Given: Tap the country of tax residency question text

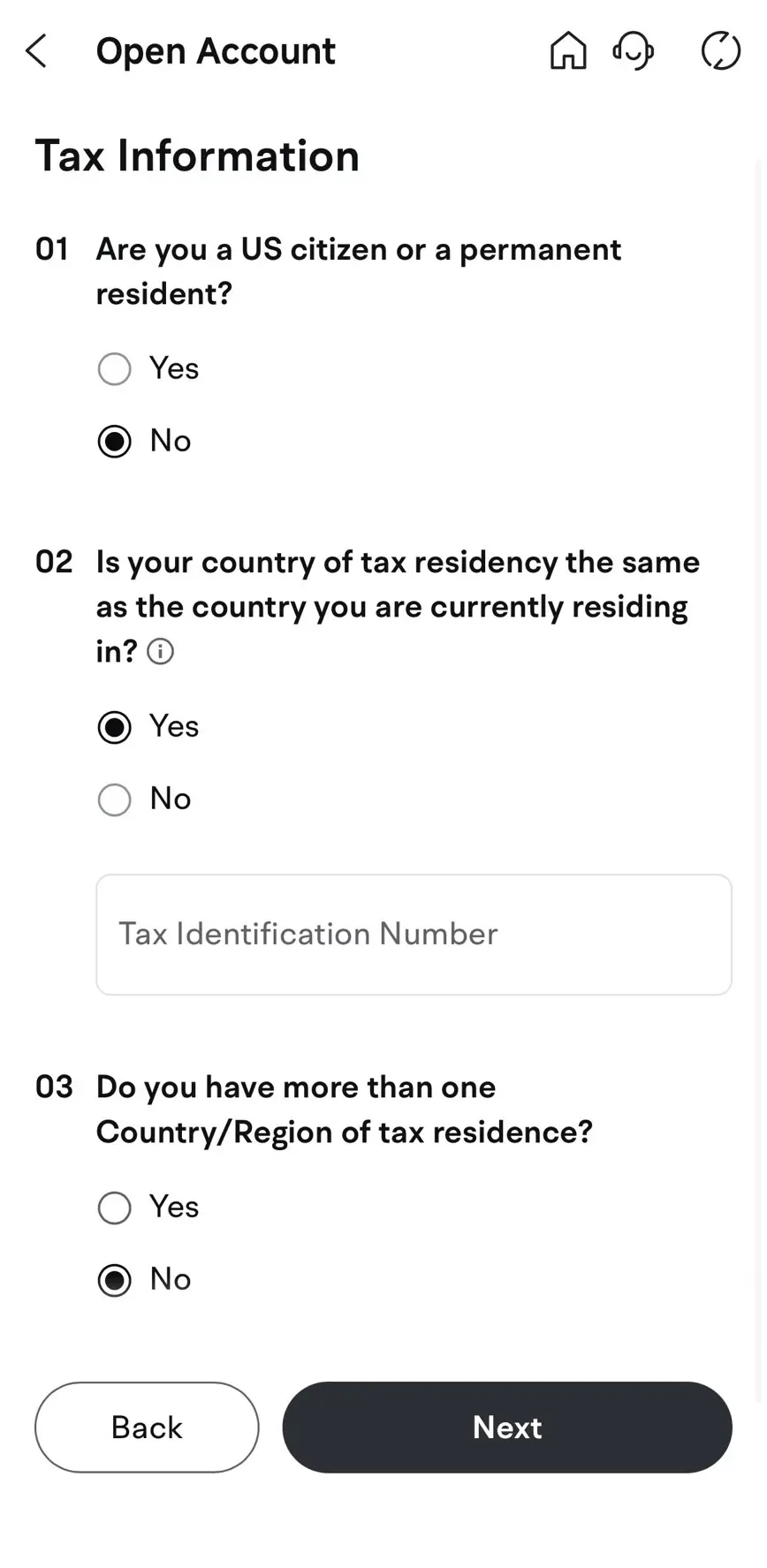Looking at the screenshot, I should point(397,606).
